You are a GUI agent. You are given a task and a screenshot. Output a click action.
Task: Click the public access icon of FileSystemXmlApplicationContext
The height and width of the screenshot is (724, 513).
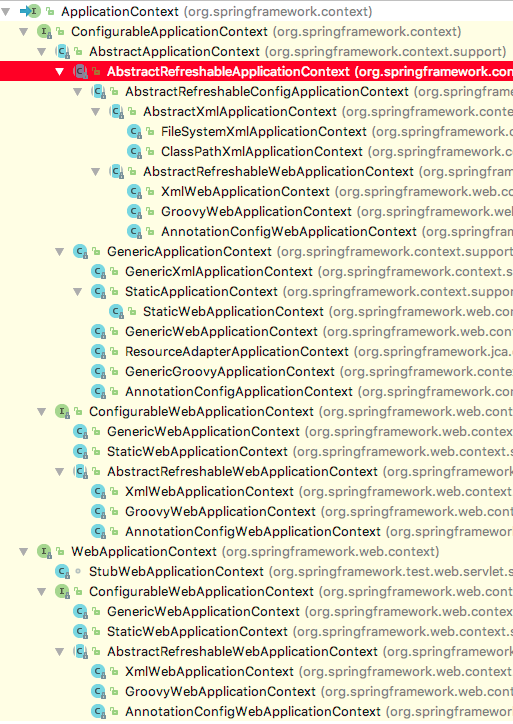pyautogui.click(x=150, y=132)
